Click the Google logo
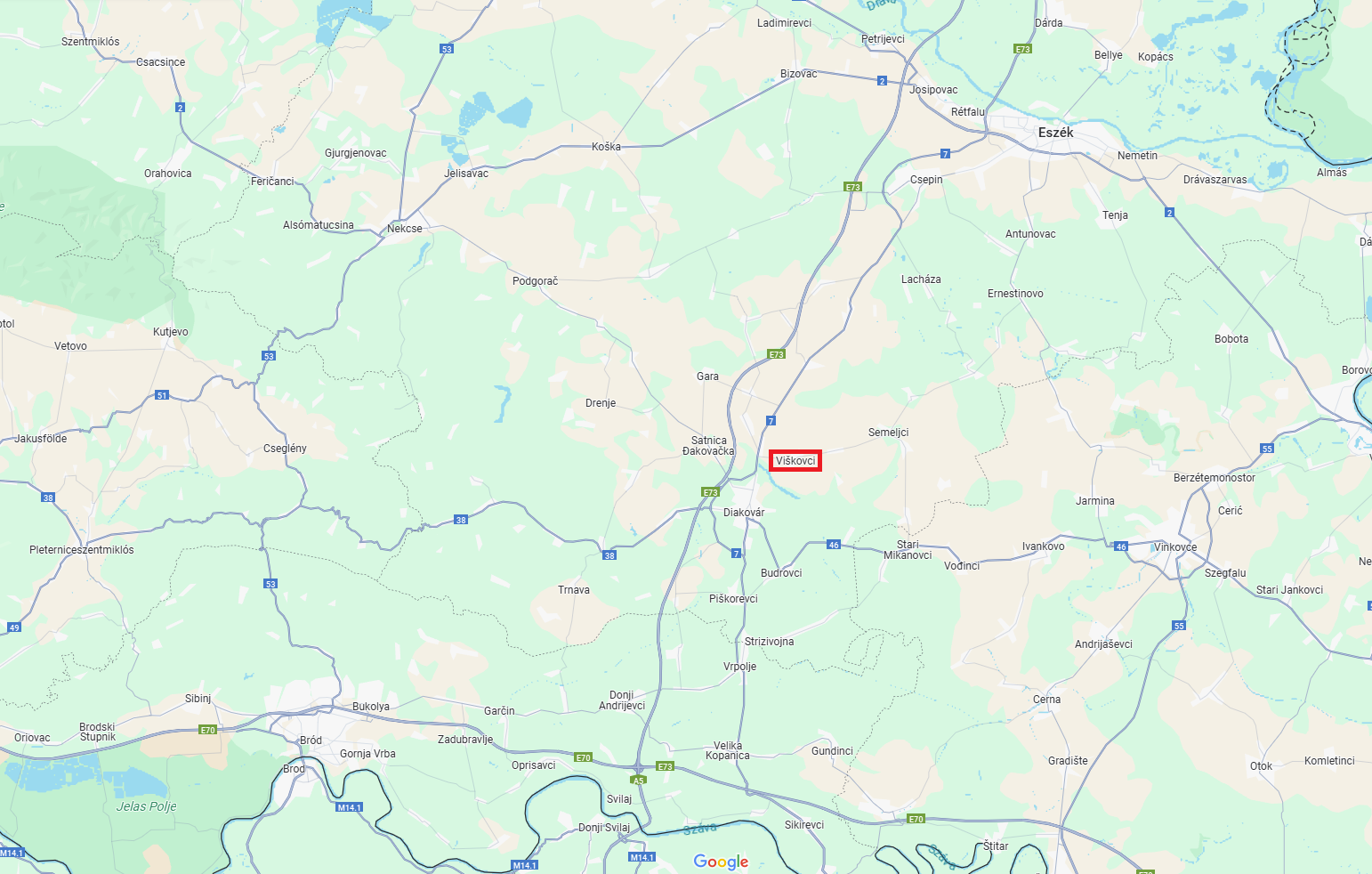 tap(721, 862)
